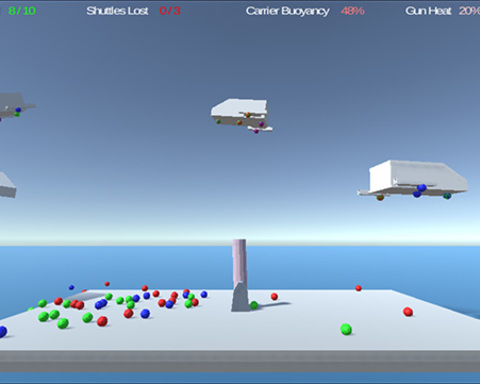Click the "20%" gun heat value

pos(469,11)
